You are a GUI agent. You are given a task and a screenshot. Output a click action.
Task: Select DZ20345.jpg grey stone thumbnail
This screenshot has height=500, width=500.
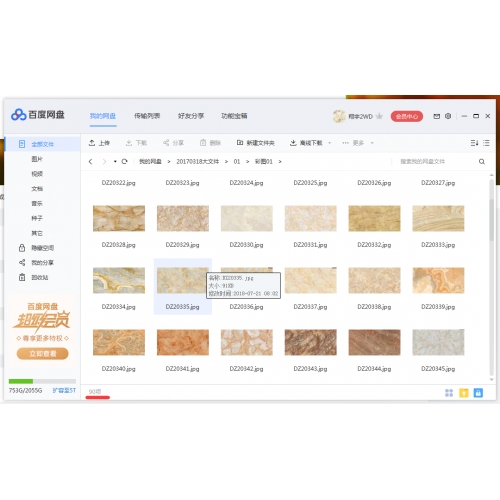point(438,342)
